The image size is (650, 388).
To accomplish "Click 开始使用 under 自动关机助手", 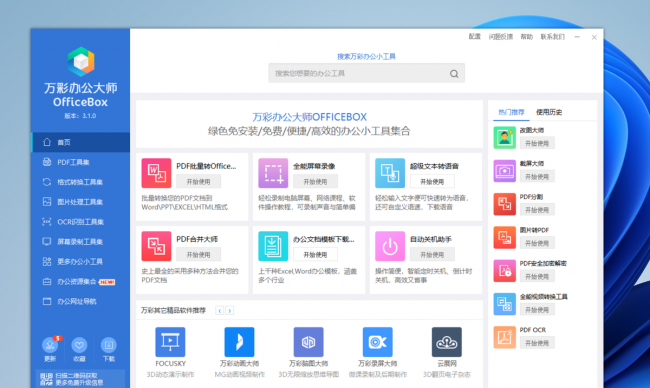I will (x=432, y=255).
